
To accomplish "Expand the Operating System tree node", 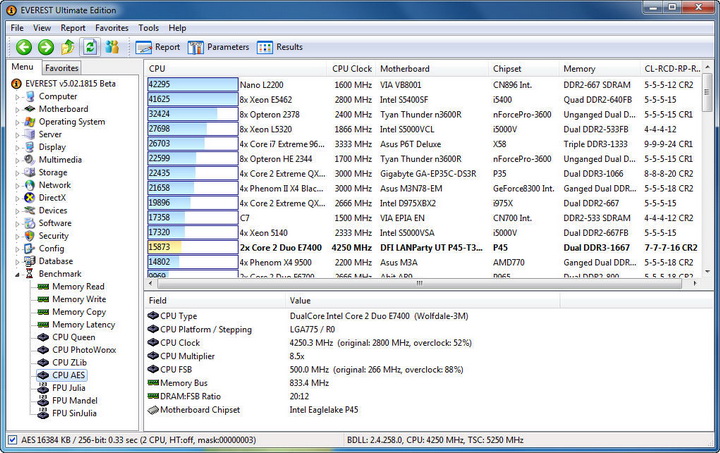I will [x=17, y=122].
